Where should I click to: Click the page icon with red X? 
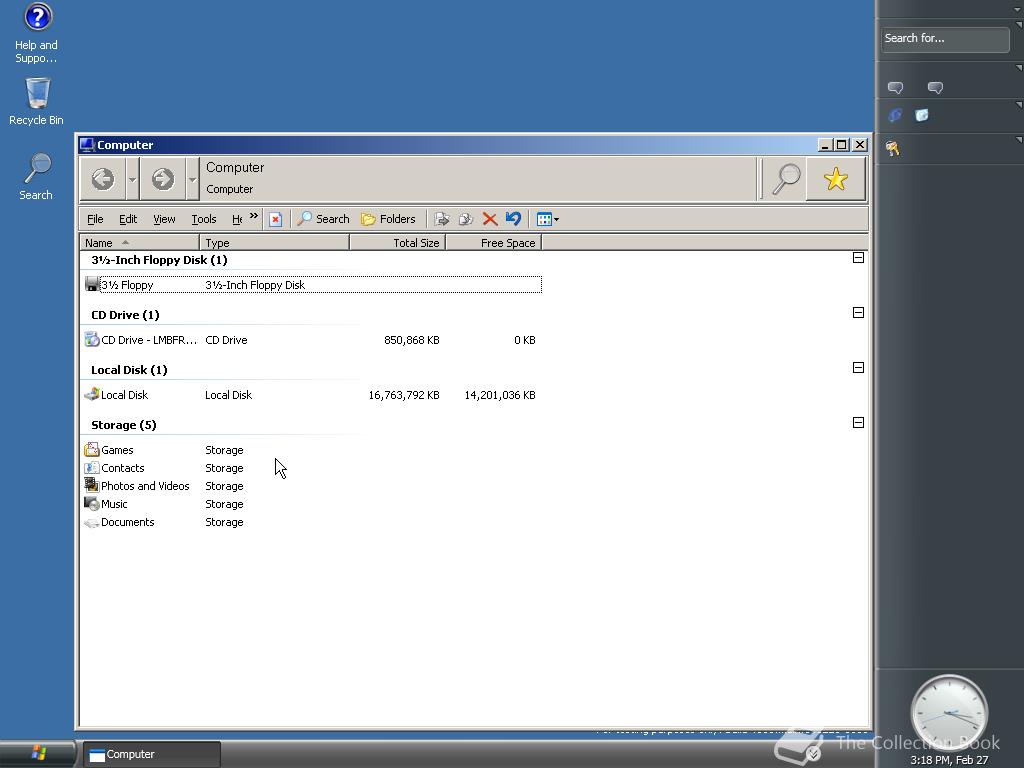click(276, 219)
